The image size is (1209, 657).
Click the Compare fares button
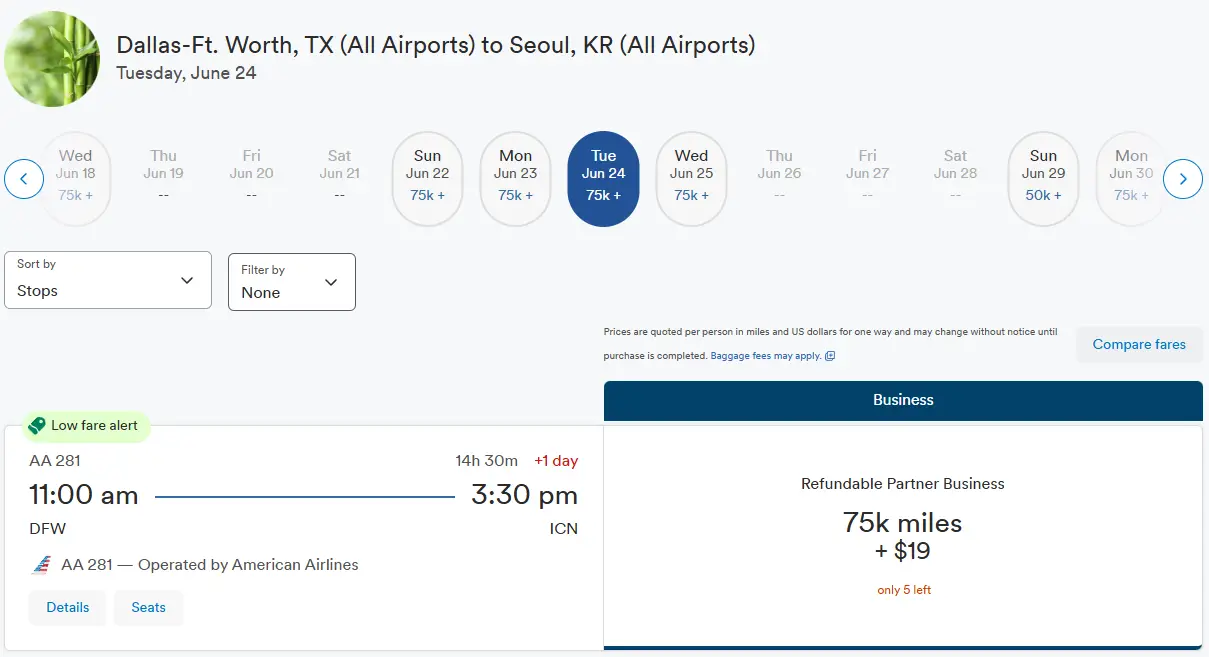pos(1138,344)
